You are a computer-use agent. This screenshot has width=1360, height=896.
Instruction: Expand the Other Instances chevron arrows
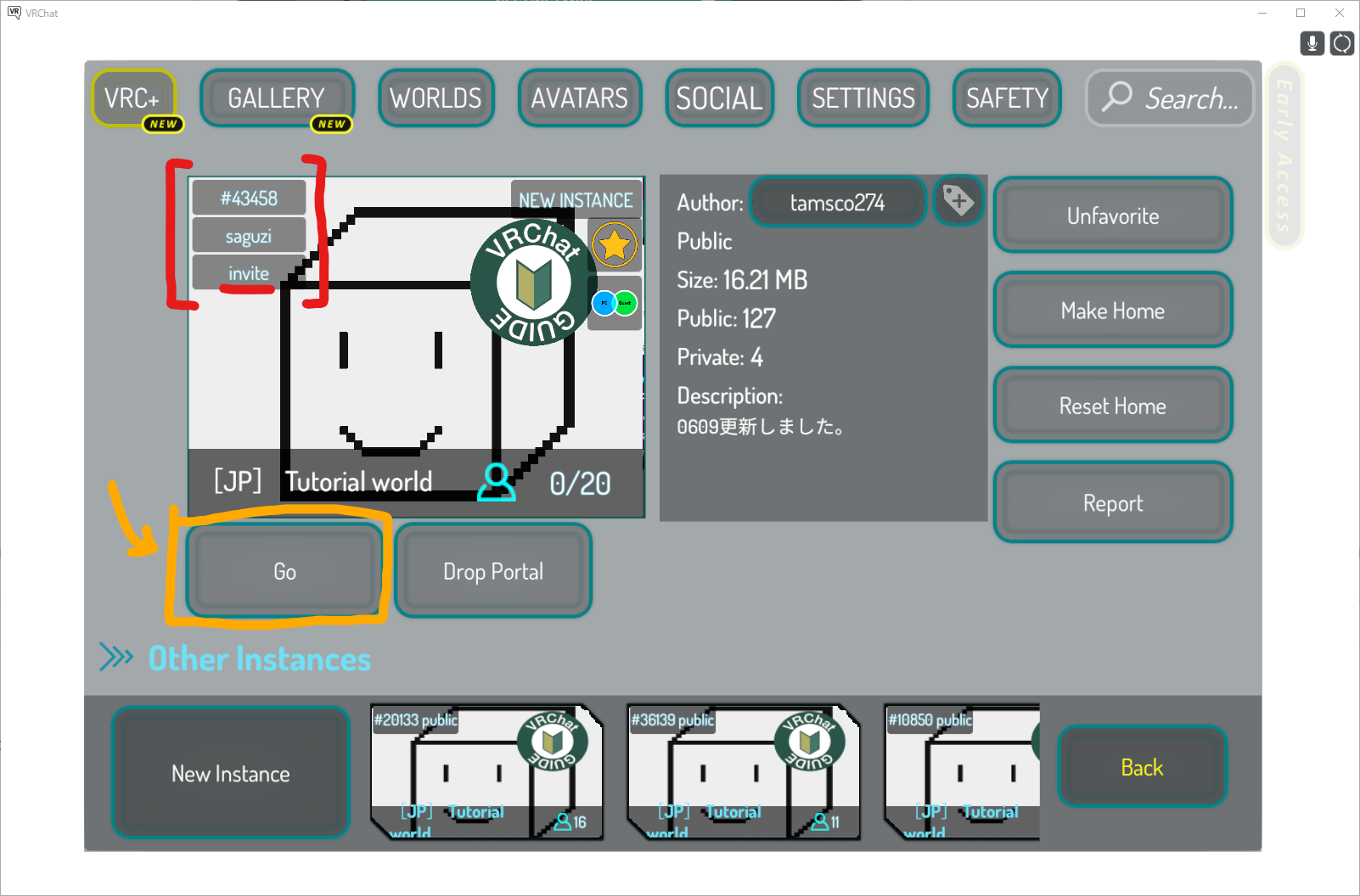pos(116,658)
